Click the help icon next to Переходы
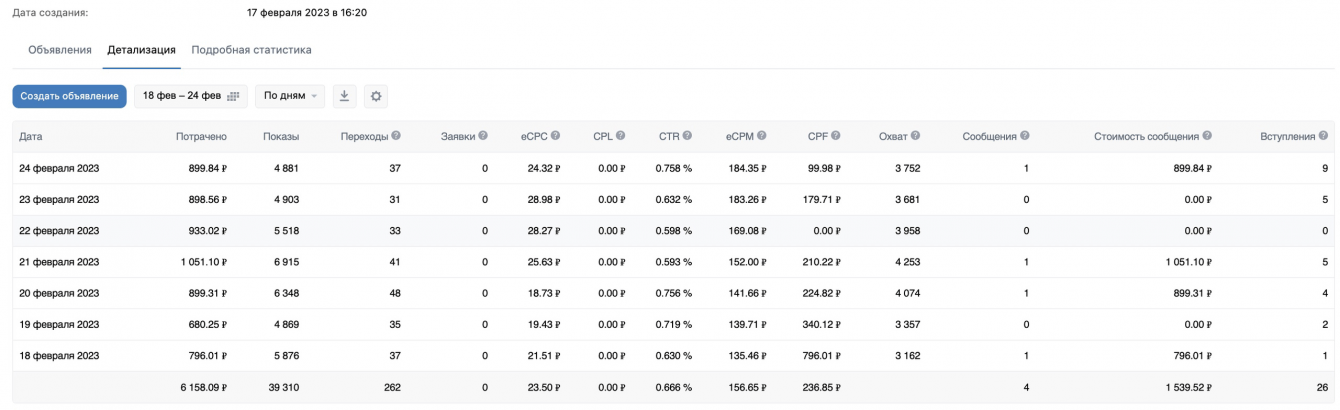The image size is (1340, 410). 396,136
